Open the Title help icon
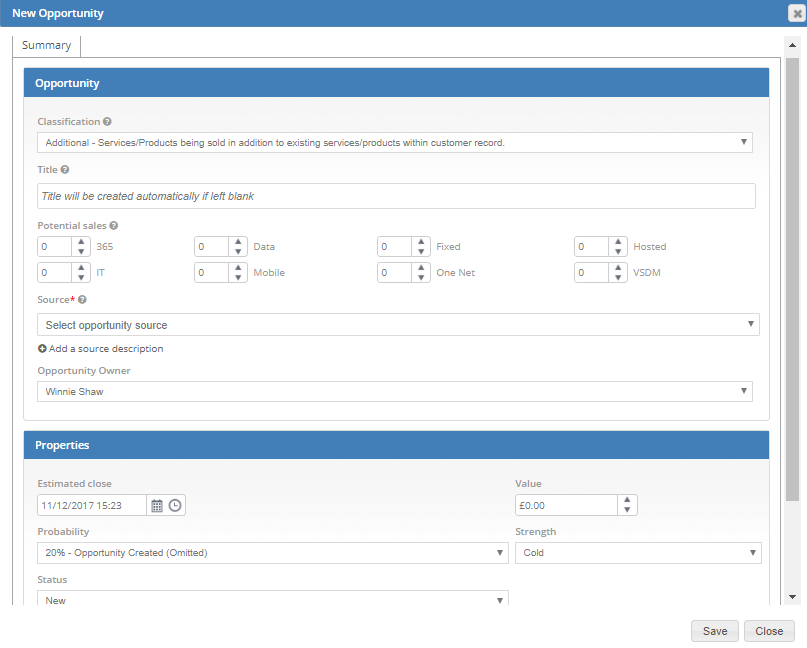Screen dimensions: 807x648 point(65,169)
